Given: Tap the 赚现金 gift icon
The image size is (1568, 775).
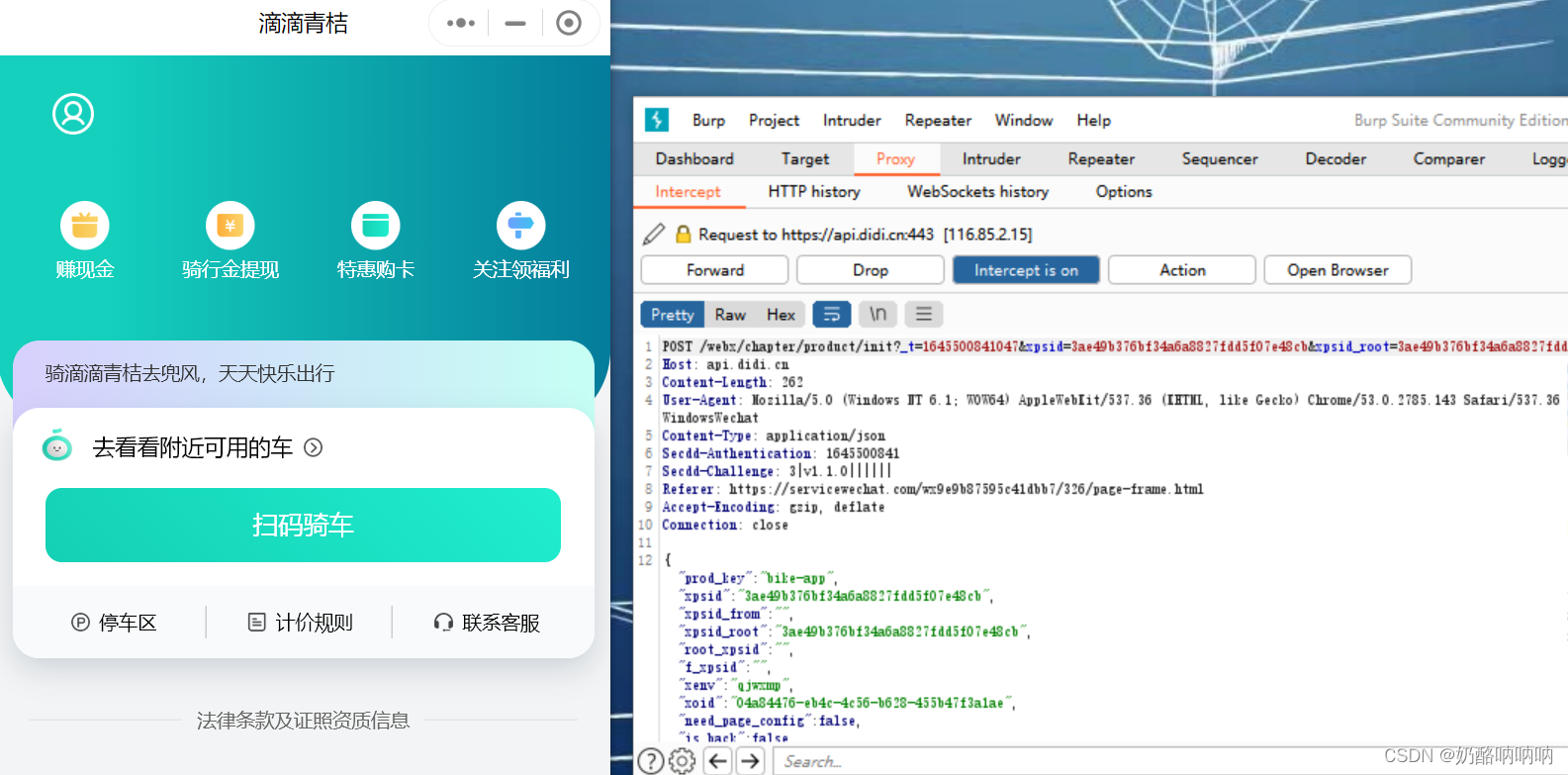Looking at the screenshot, I should pos(85,226).
